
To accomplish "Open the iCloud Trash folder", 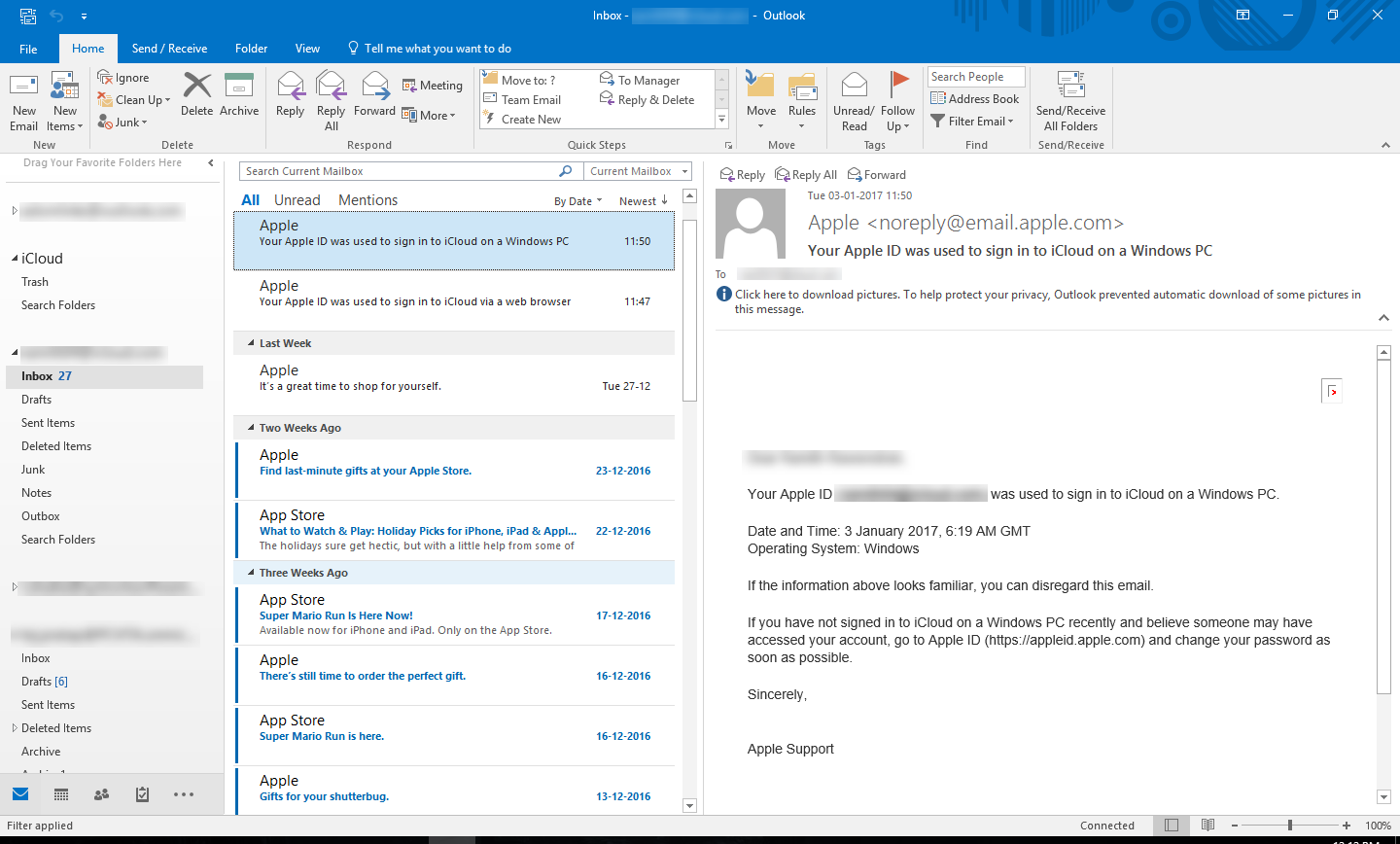I will point(35,282).
